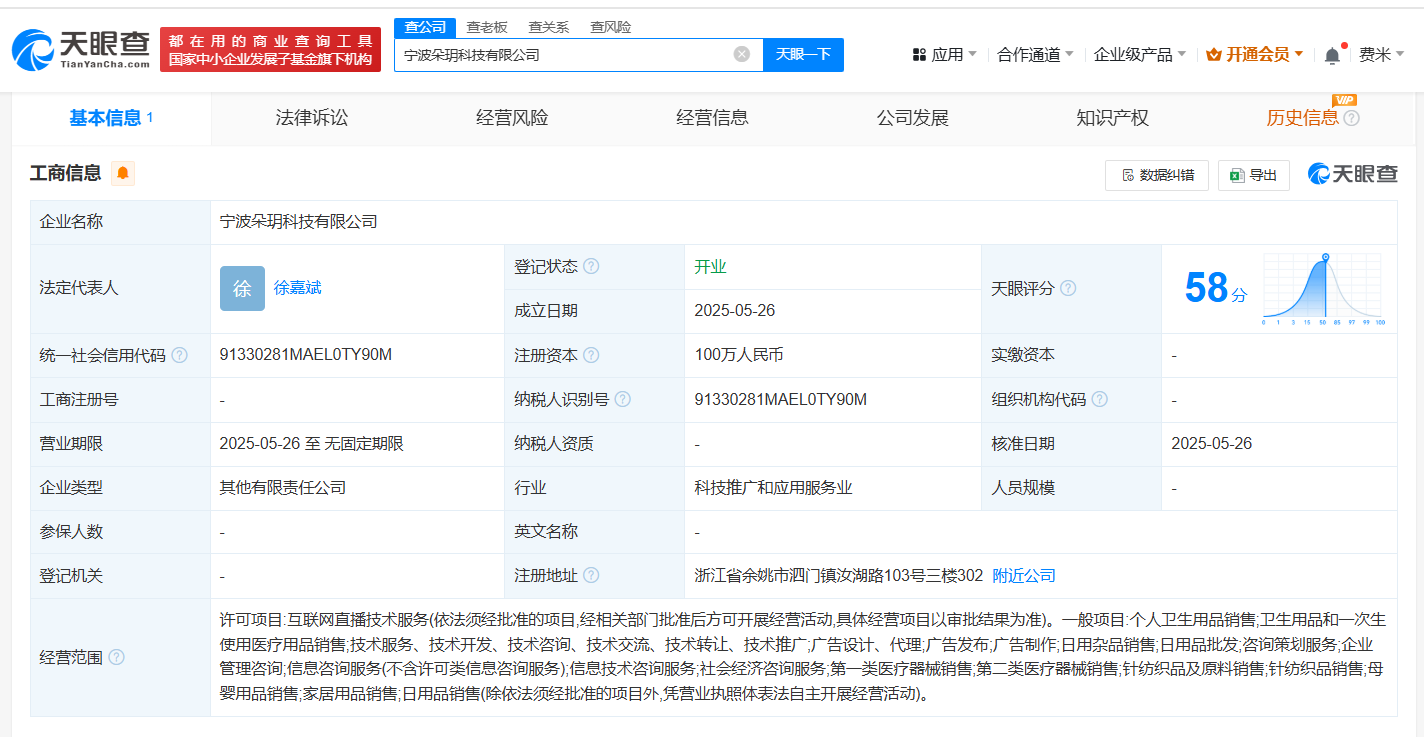This screenshot has height=737, width=1424.
Task: Click the red promotional banner
Action: [x=270, y=50]
